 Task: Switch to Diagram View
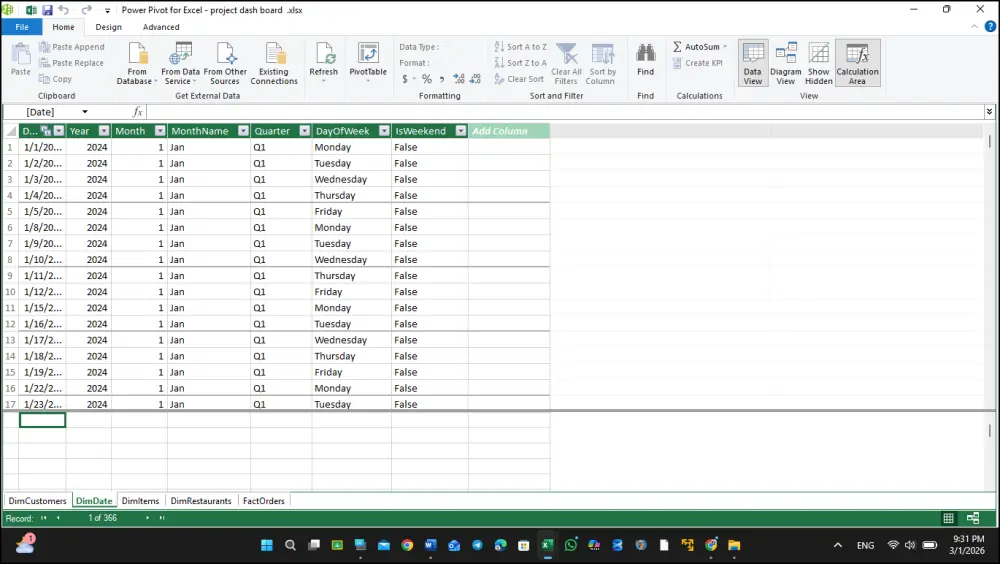786,63
